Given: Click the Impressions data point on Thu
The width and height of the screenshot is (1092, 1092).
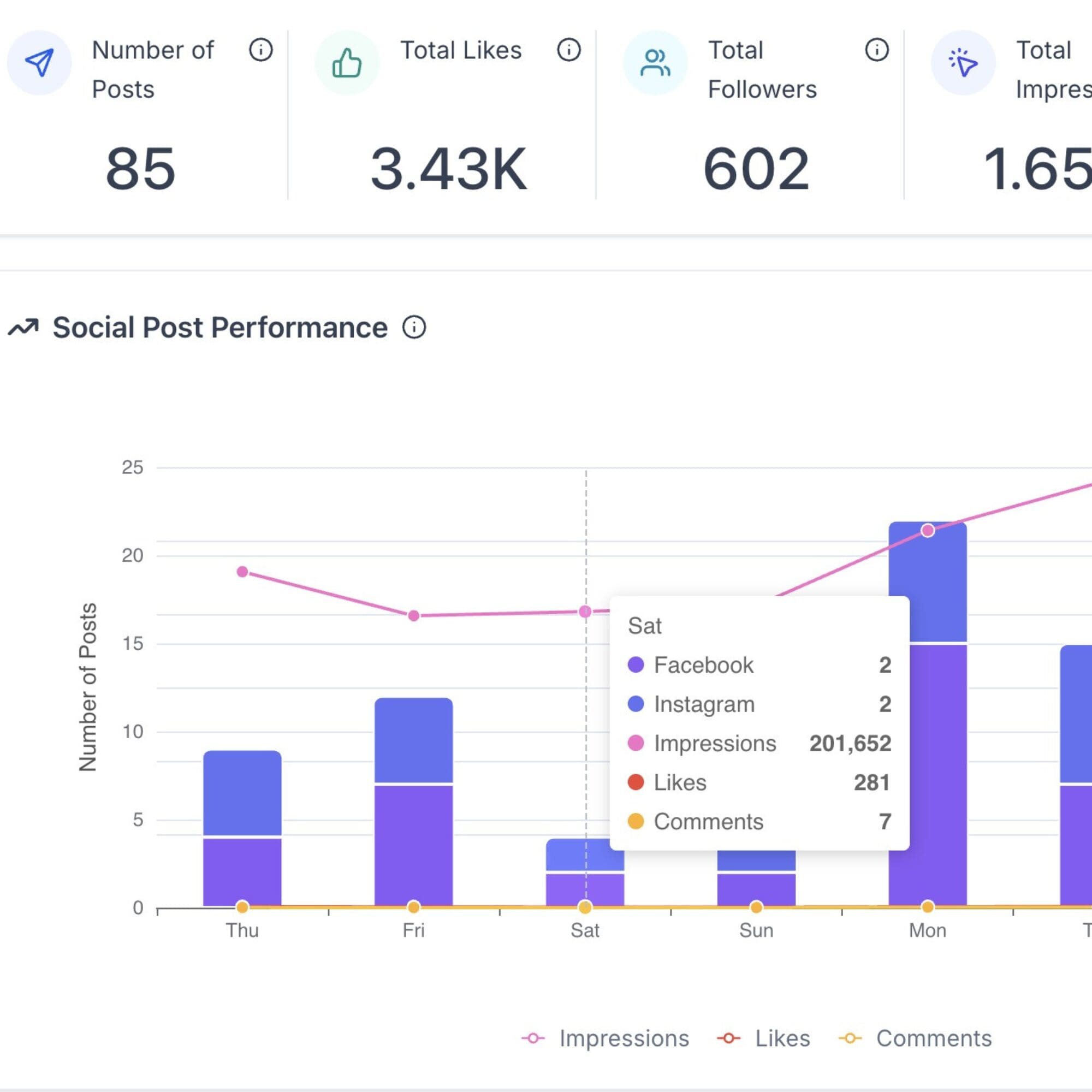Looking at the screenshot, I should point(242,572).
